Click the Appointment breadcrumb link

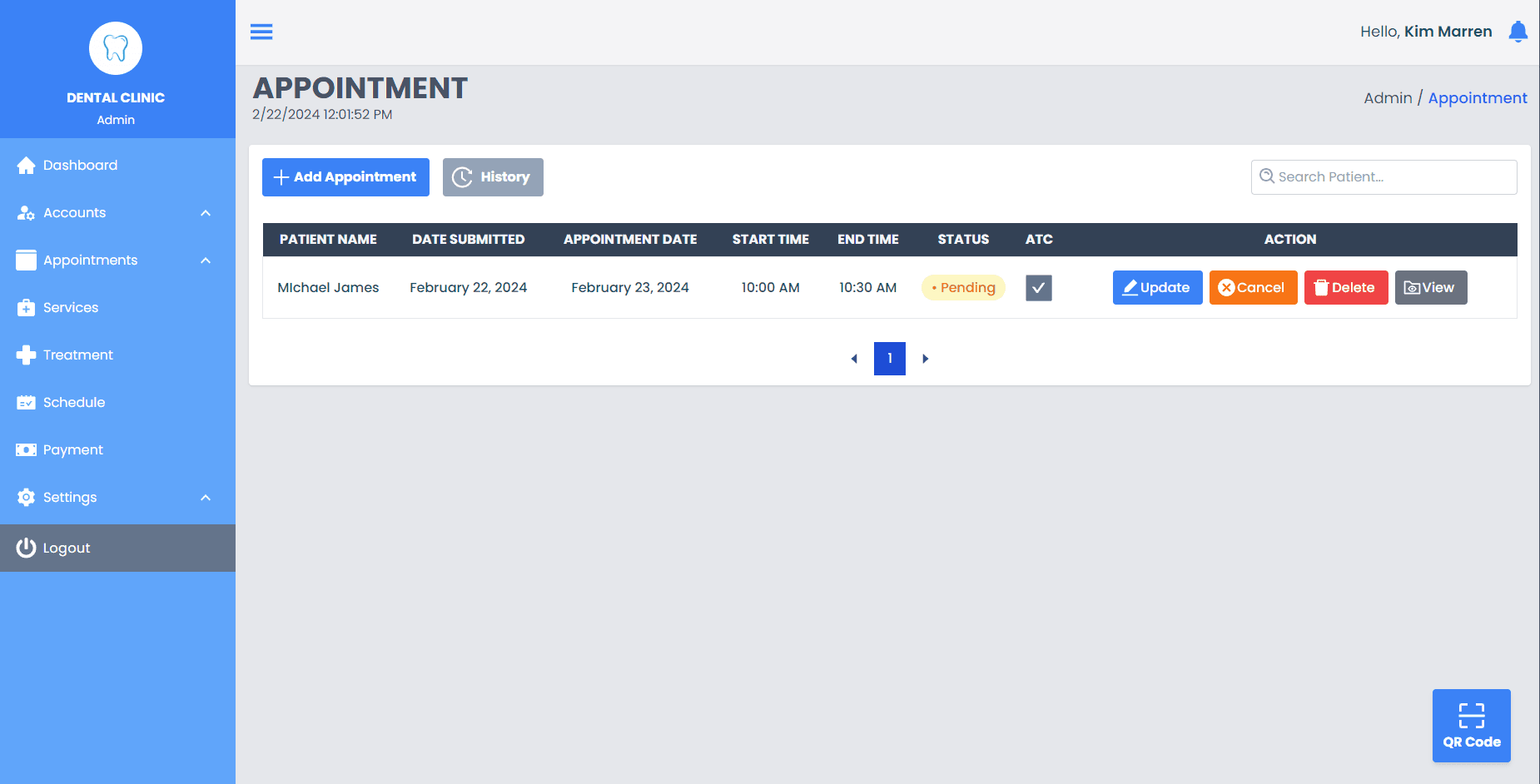[x=1478, y=98]
